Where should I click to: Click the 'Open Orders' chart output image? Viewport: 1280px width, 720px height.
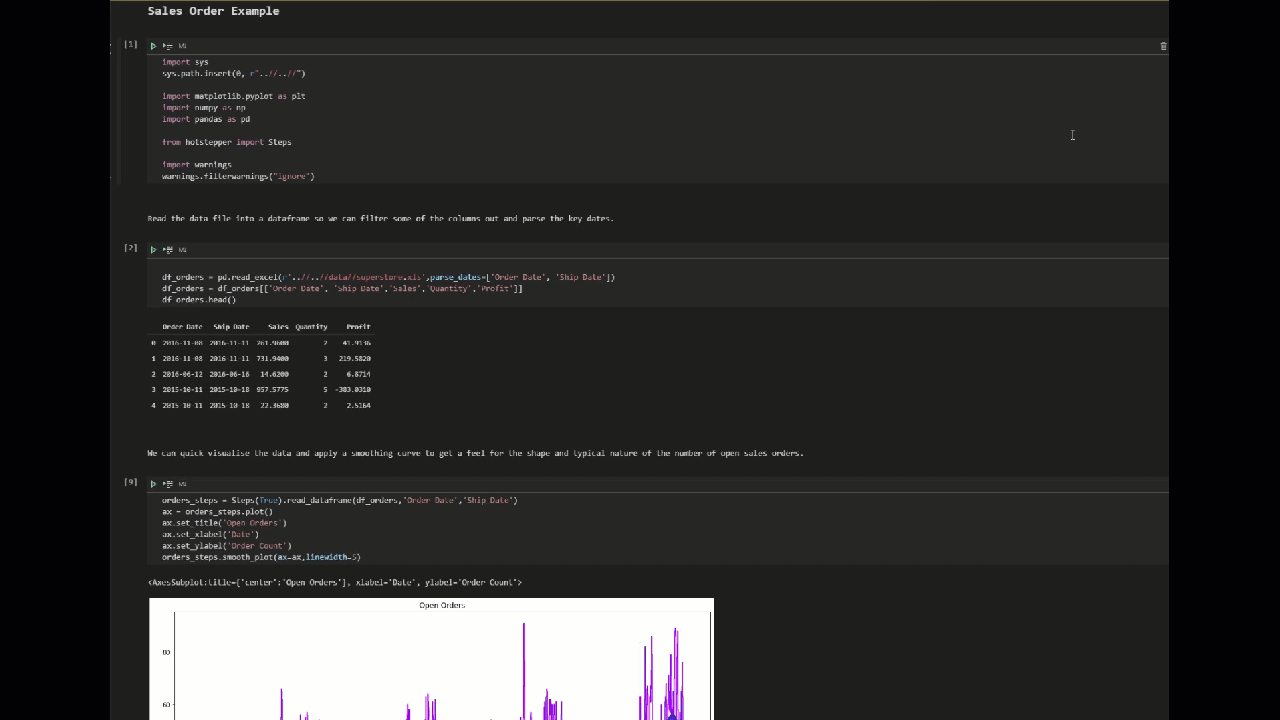[x=431, y=659]
